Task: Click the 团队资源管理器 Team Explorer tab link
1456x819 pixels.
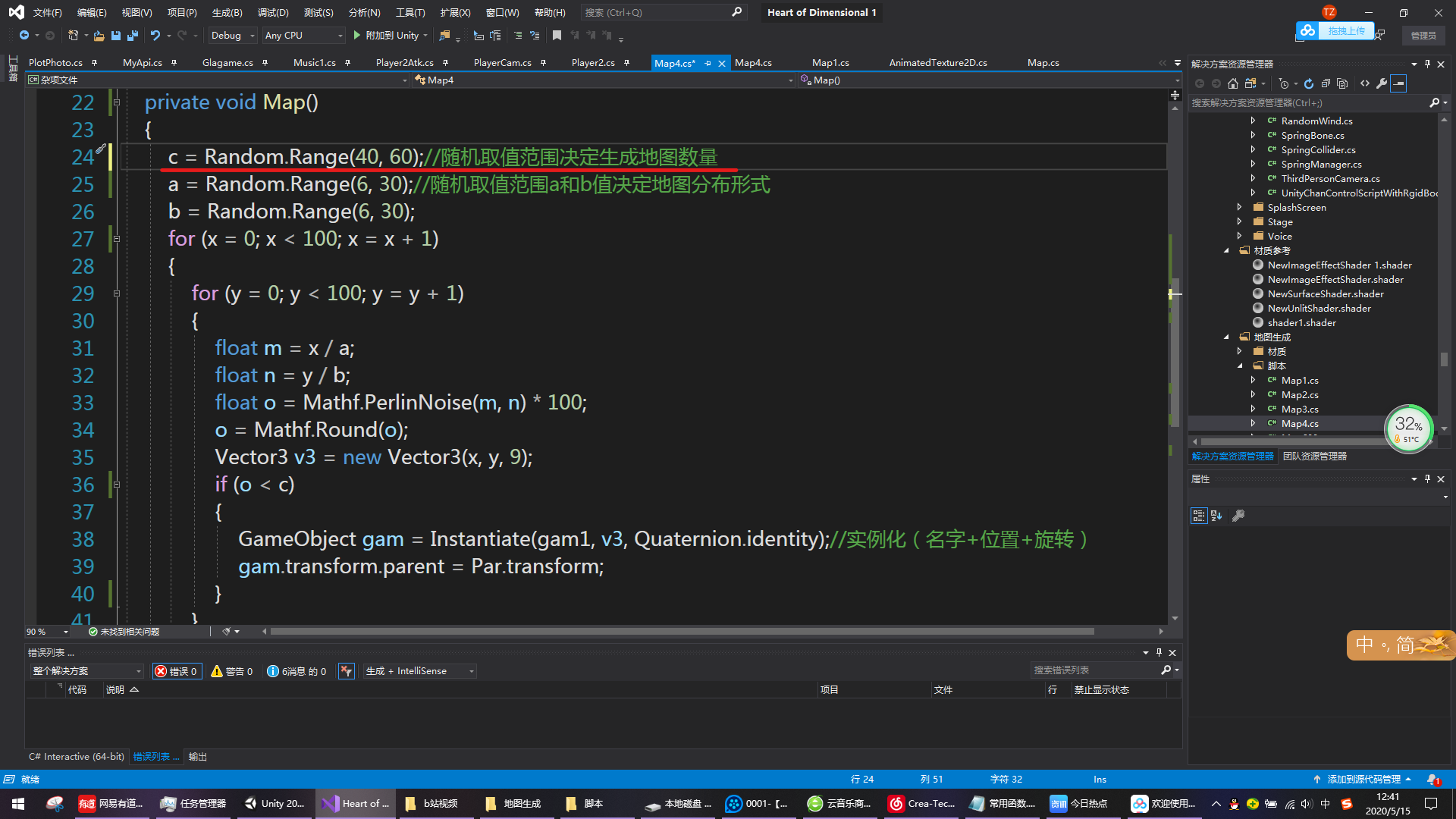Action: tap(1314, 457)
